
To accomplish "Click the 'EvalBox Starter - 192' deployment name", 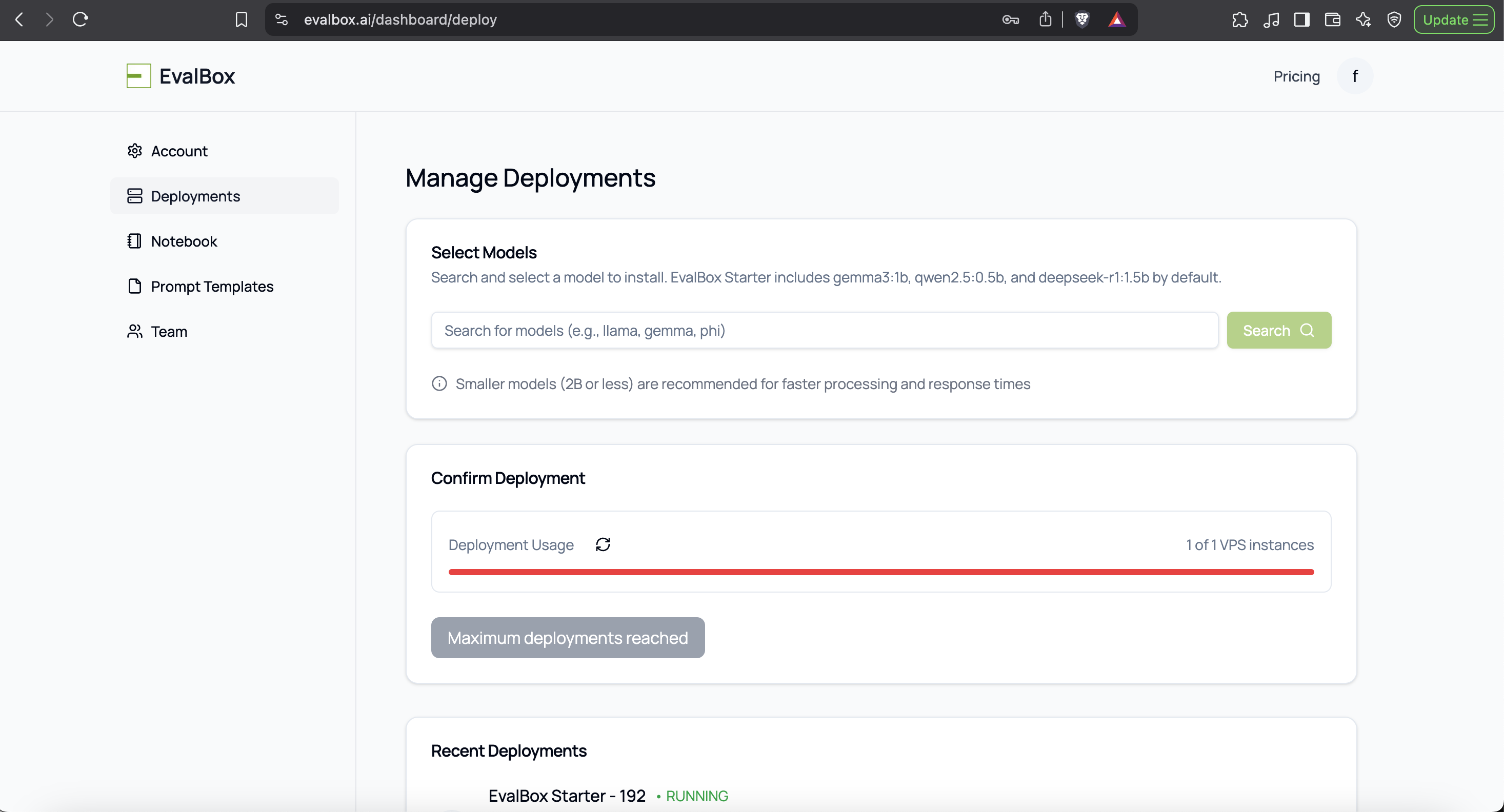I will coord(566,796).
